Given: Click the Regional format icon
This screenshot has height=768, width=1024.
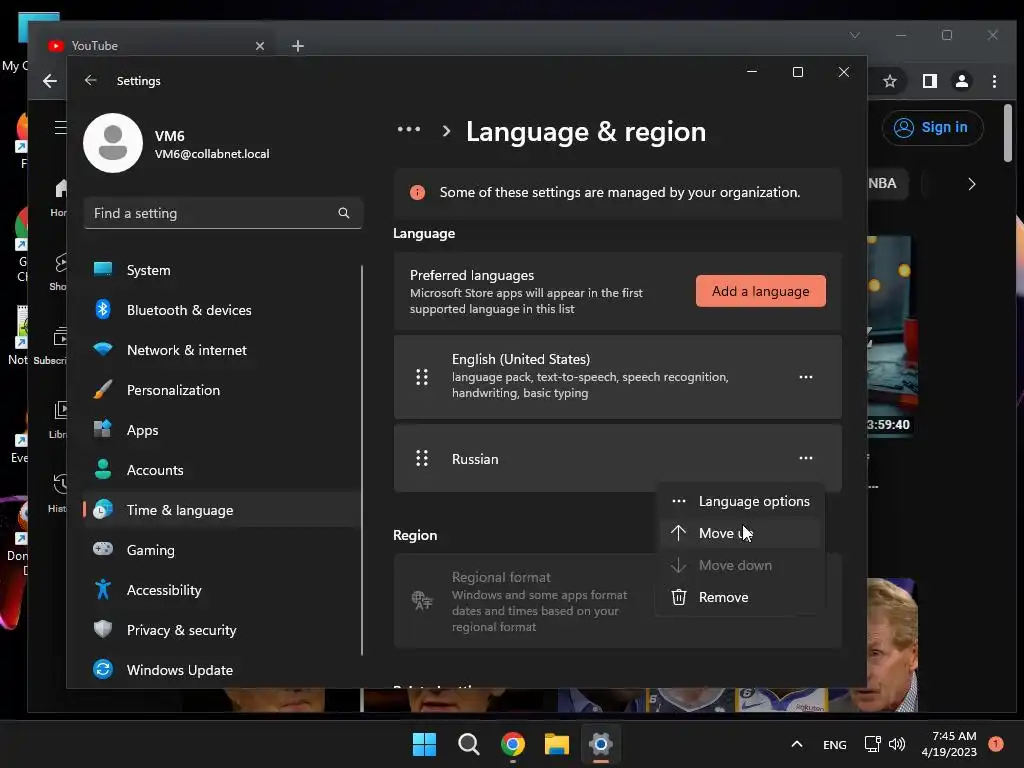Looking at the screenshot, I should tap(422, 600).
